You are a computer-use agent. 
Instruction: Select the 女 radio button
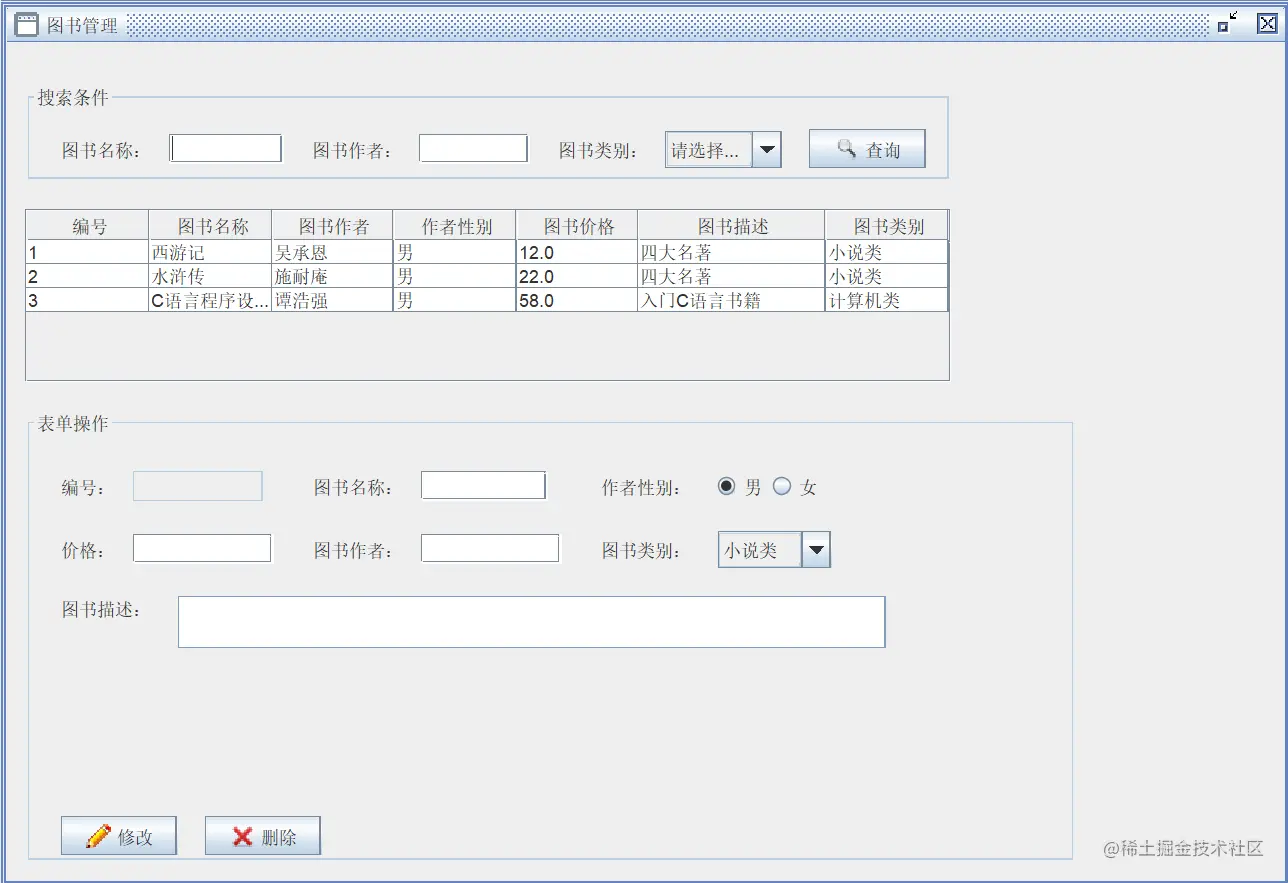click(x=782, y=486)
